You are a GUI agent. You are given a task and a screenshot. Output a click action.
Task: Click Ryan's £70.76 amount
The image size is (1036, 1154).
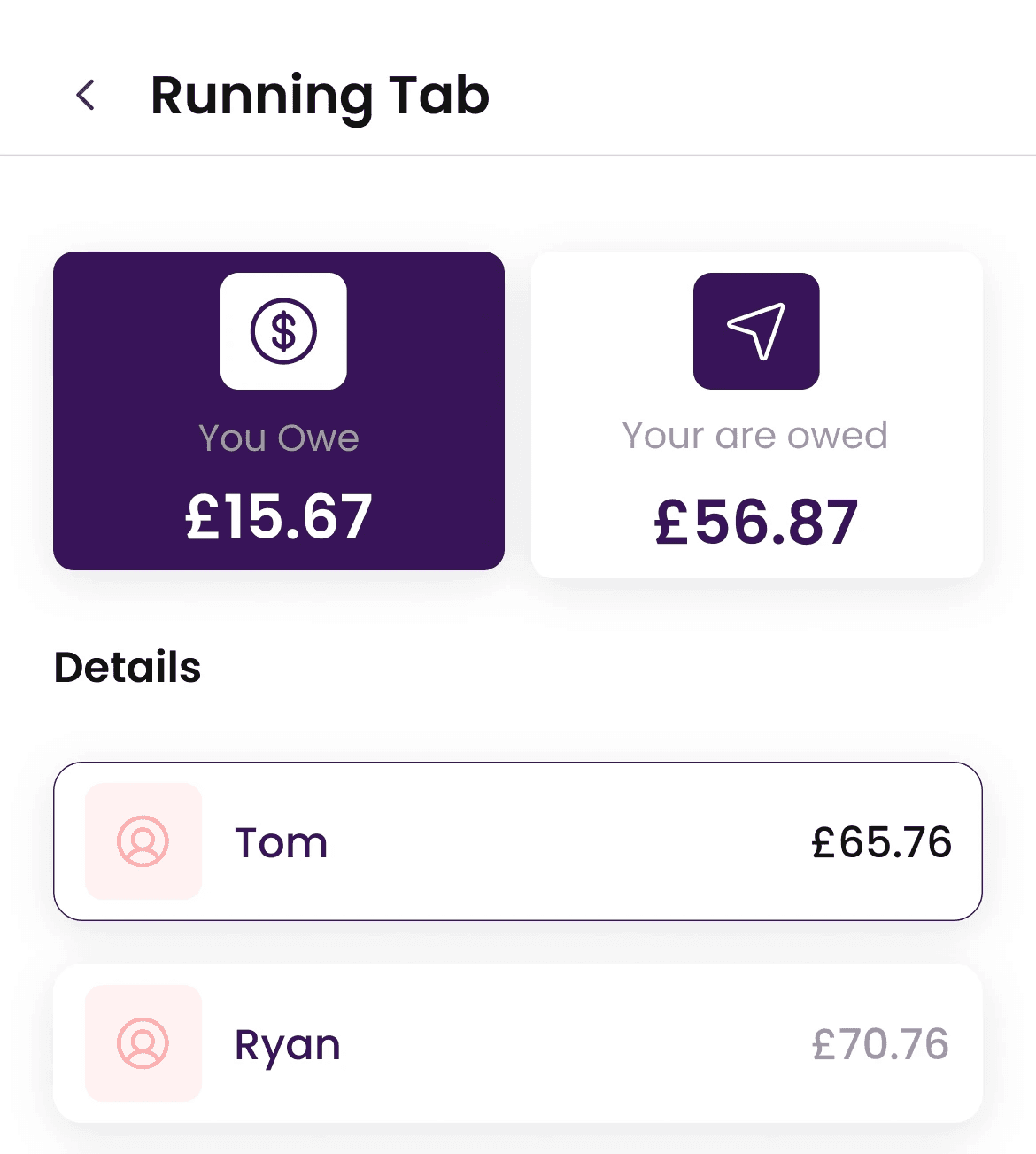880,1044
